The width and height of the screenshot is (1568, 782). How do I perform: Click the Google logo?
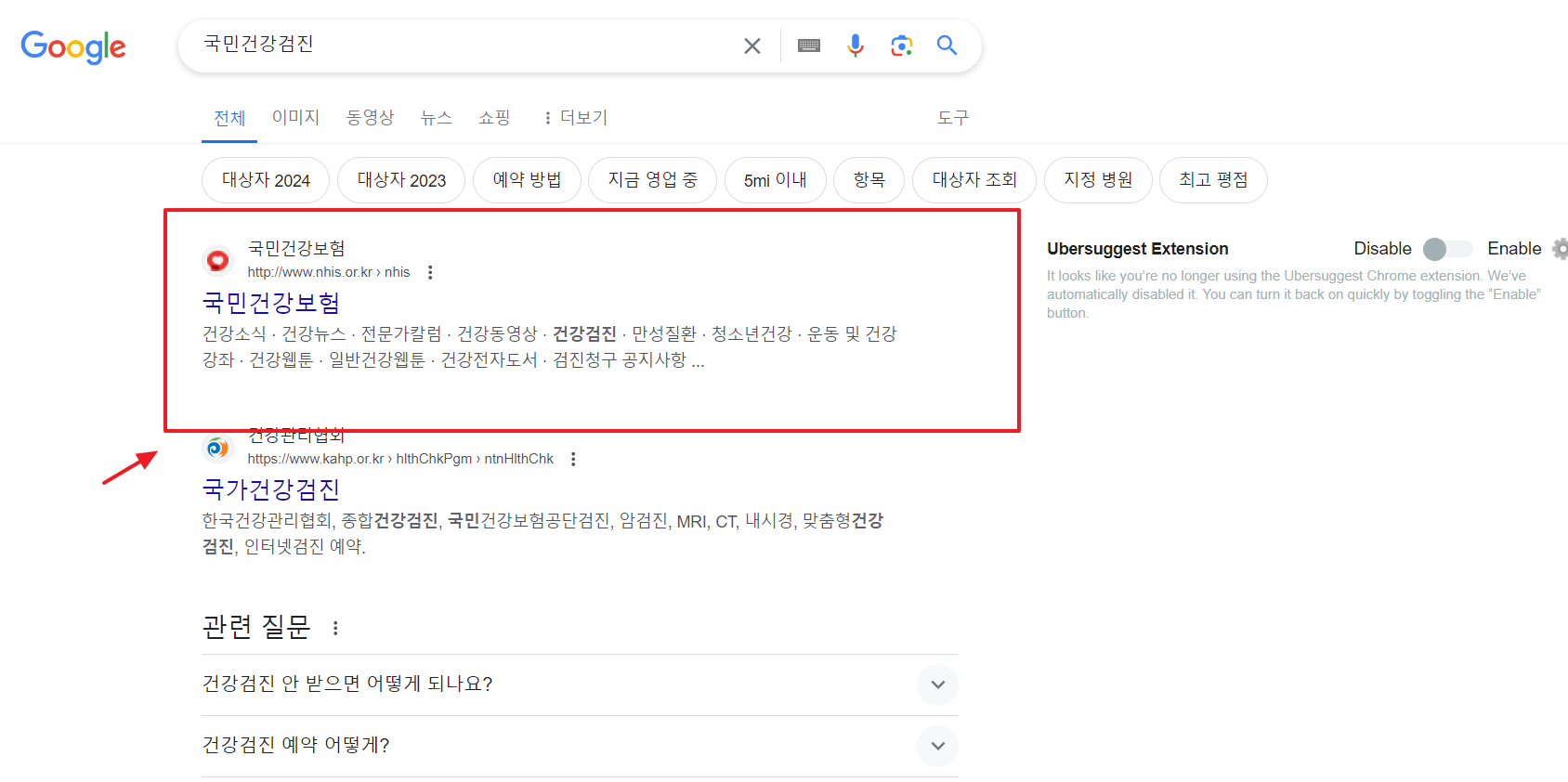[73, 46]
